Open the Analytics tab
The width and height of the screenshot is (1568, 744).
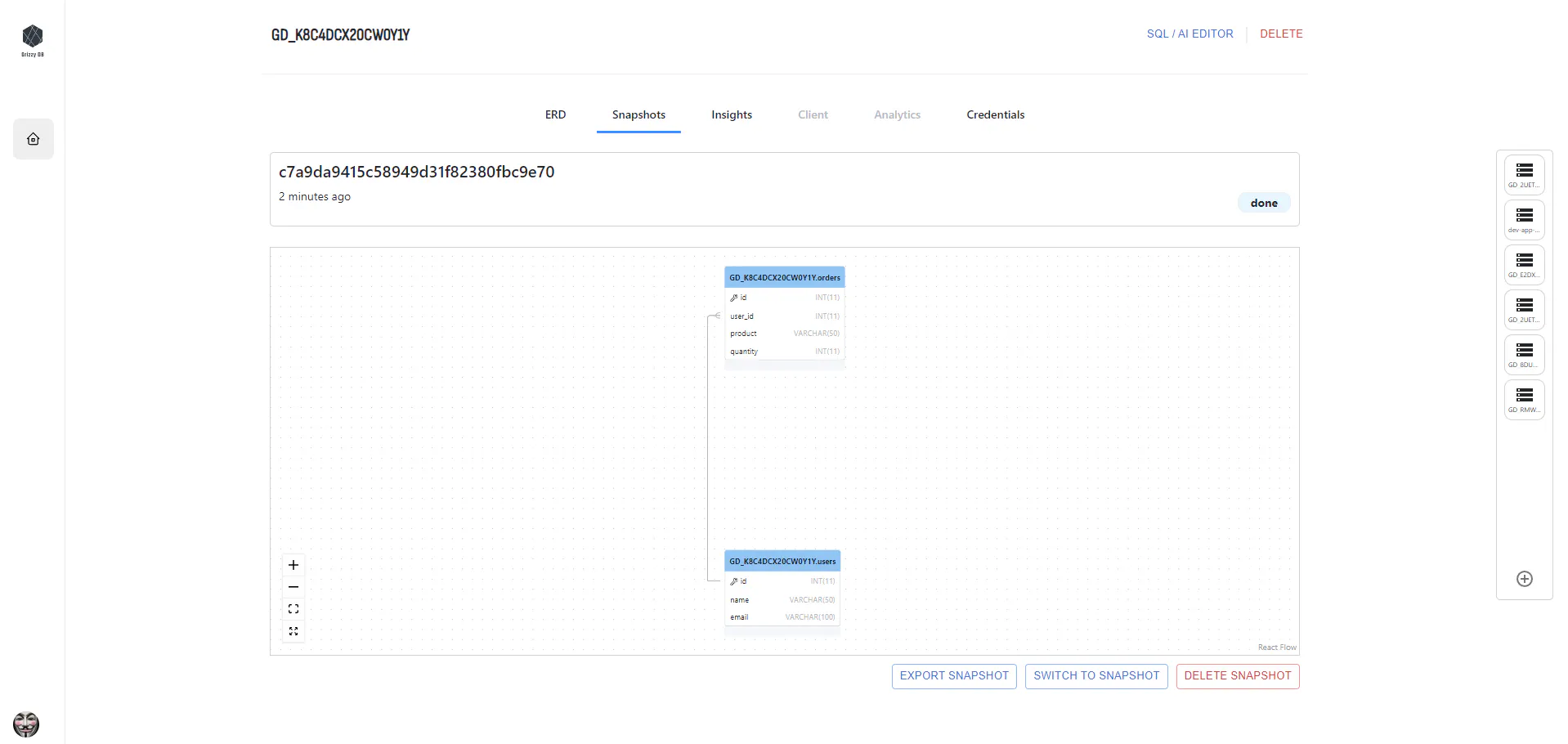(897, 114)
